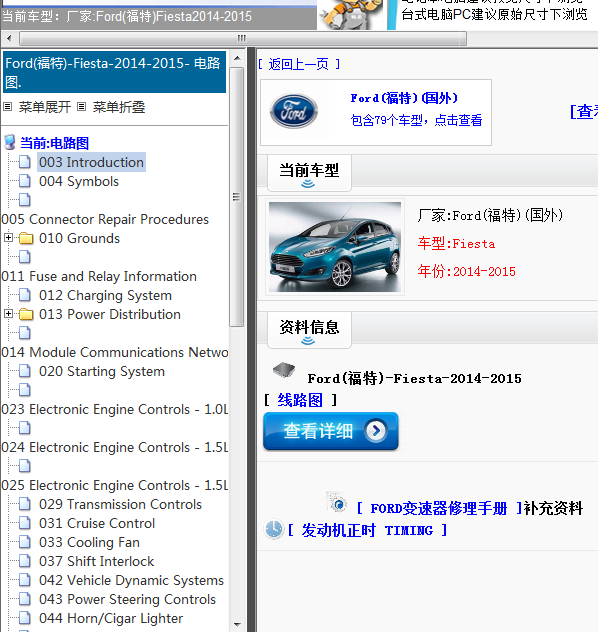Click the Ford-Fiesta-2014-2015 电路图 header

pyautogui.click(x=114, y=72)
